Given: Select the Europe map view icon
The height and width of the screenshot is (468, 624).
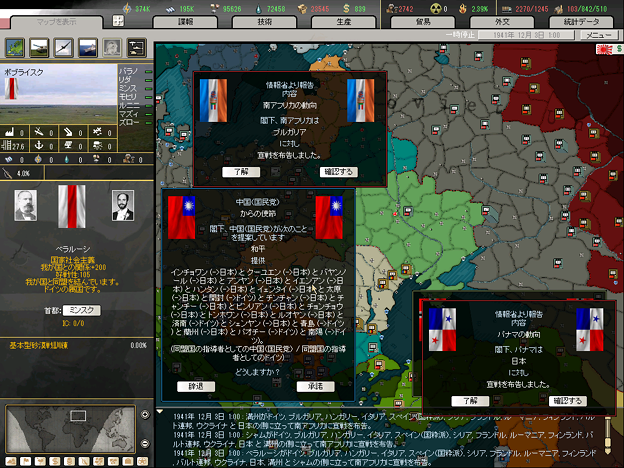Looking at the screenshot, I should [15, 47].
